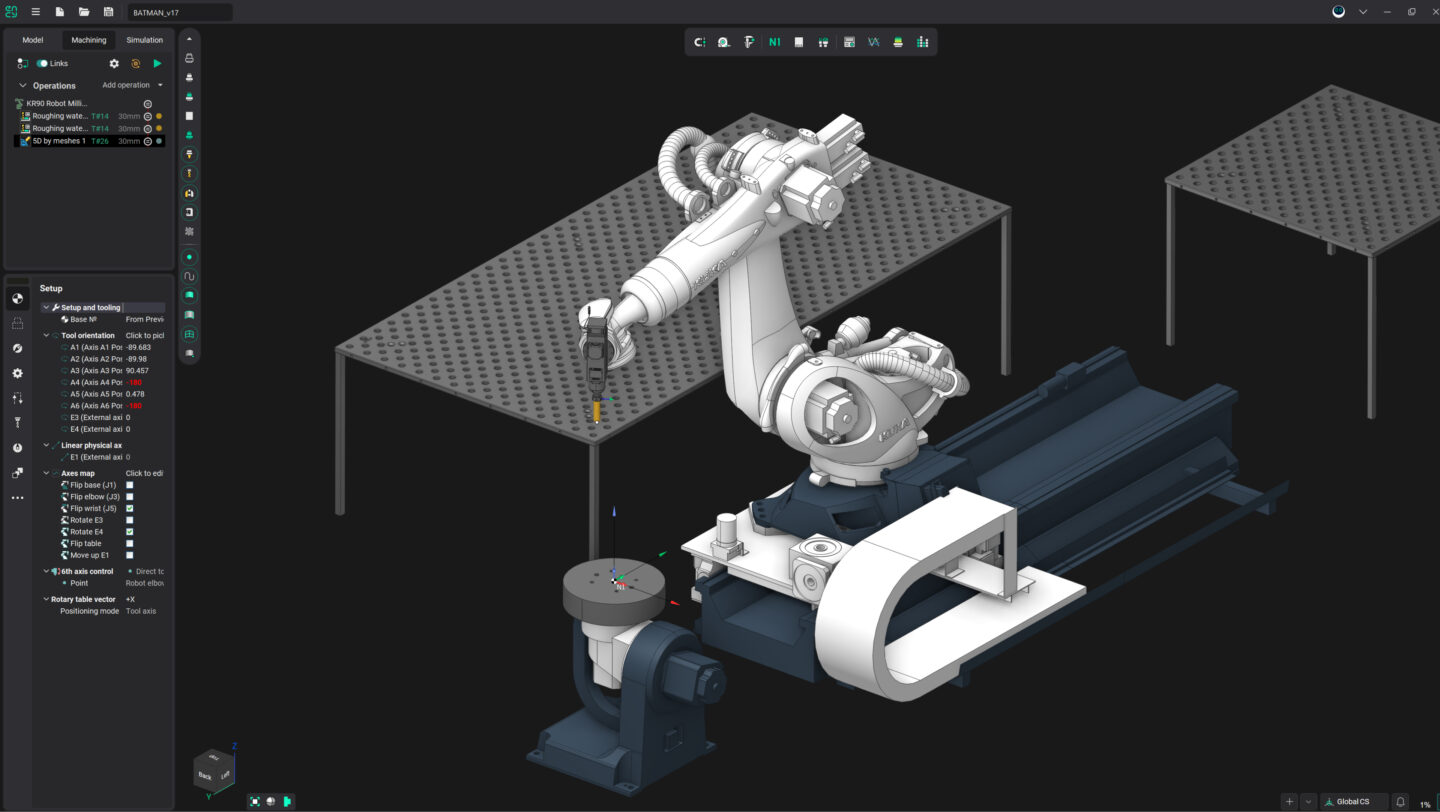
Task: Open the N1 G-code programs tool
Action: point(774,42)
